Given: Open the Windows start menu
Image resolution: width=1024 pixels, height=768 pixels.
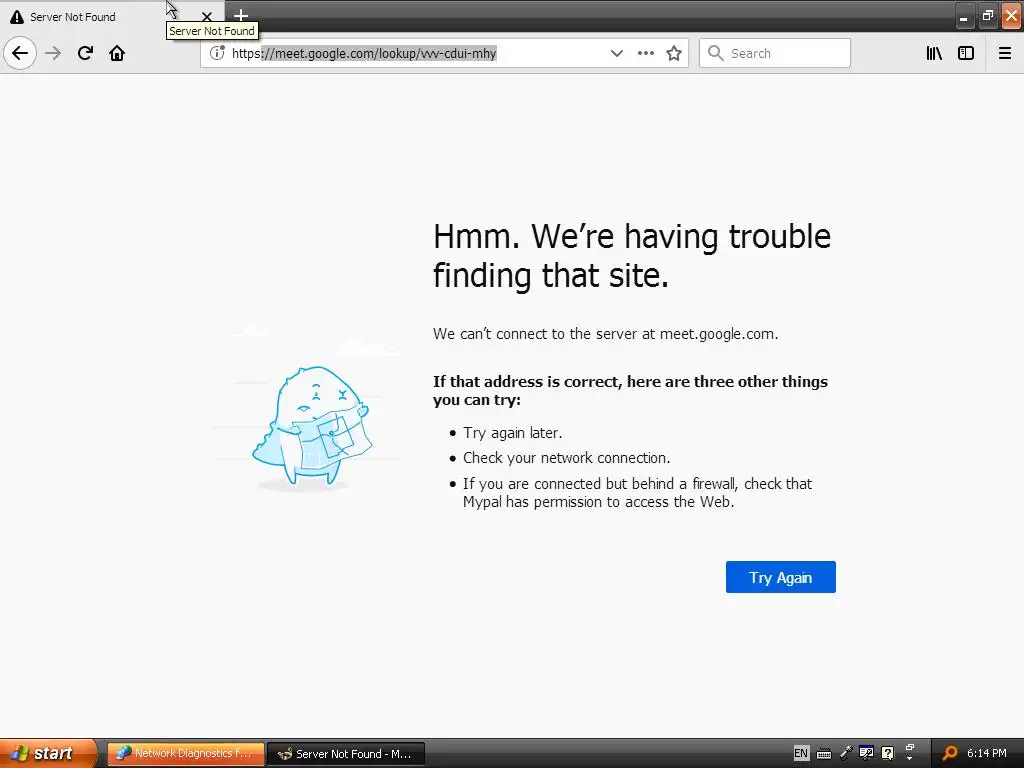Looking at the screenshot, I should (48, 754).
